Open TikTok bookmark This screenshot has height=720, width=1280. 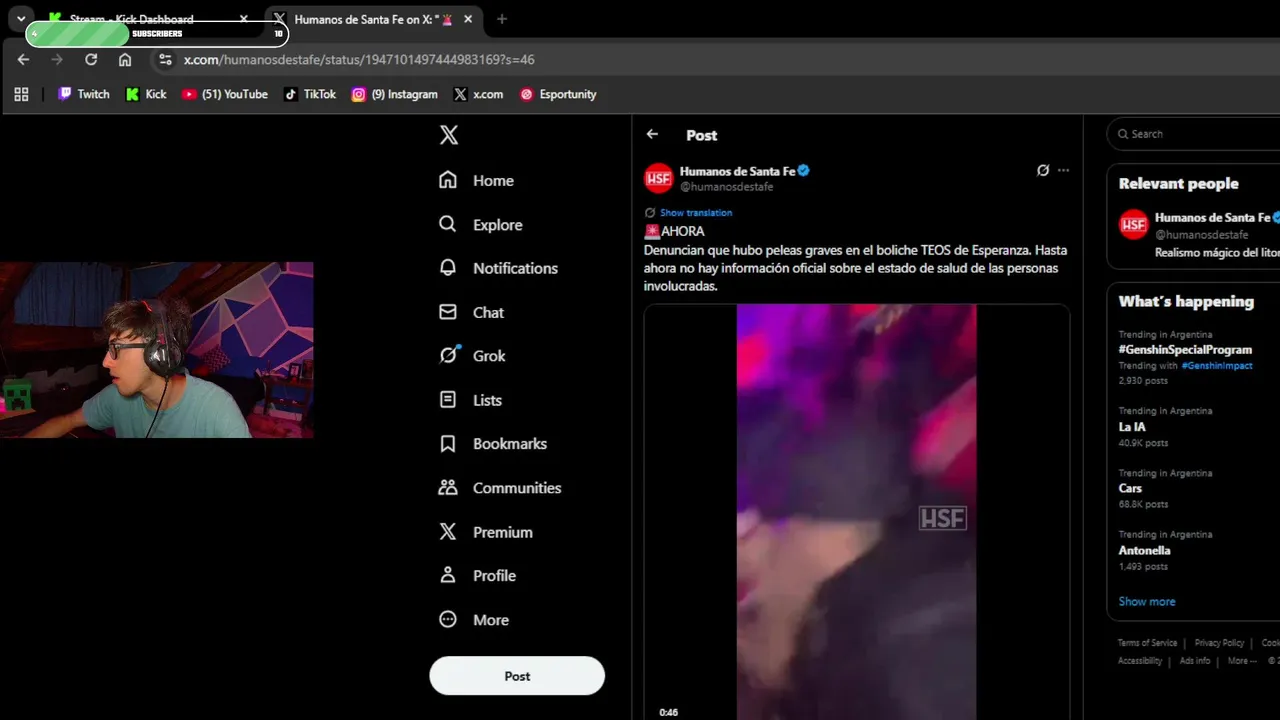pos(310,94)
